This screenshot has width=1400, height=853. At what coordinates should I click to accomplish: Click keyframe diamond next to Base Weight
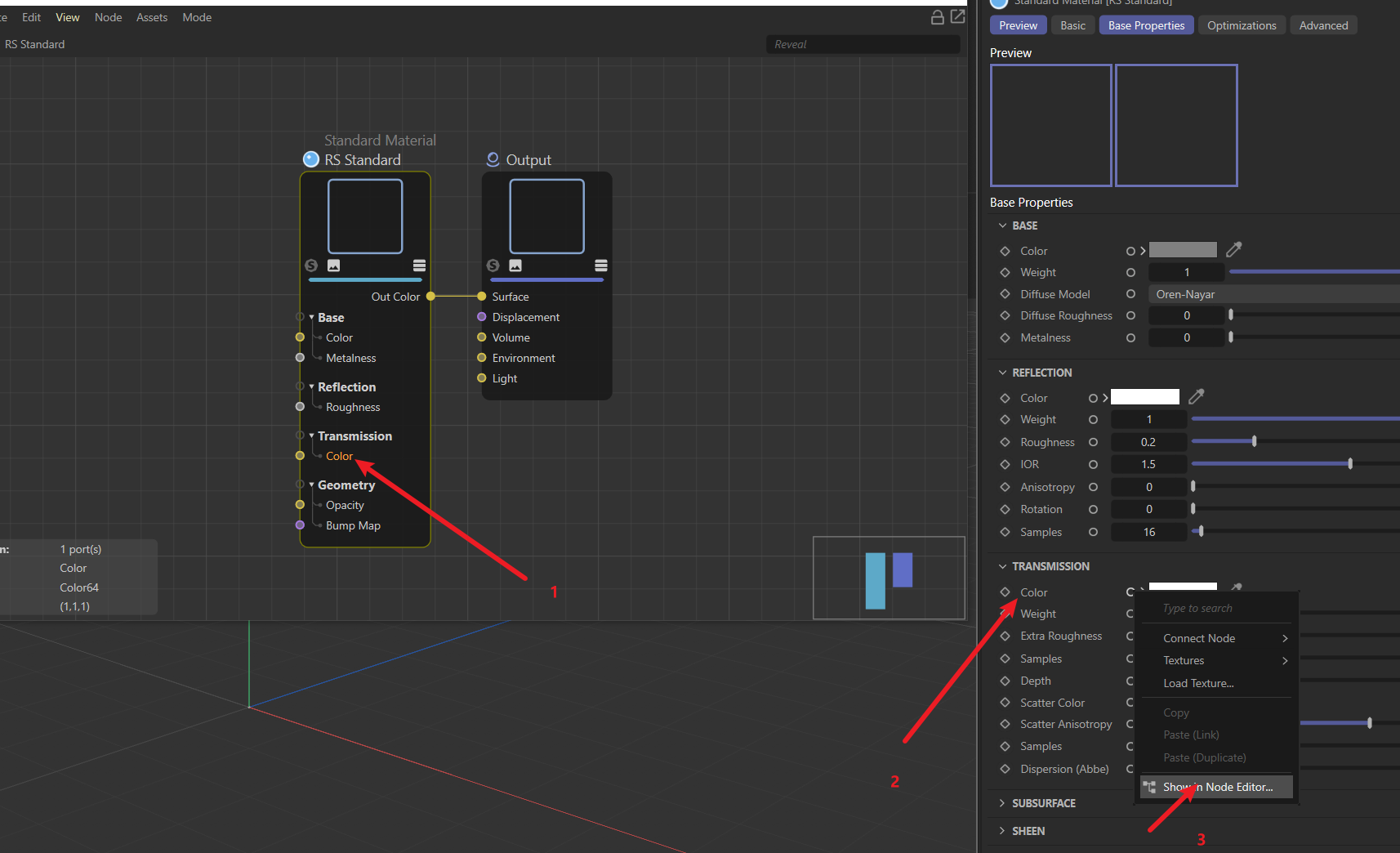pyautogui.click(x=1005, y=272)
